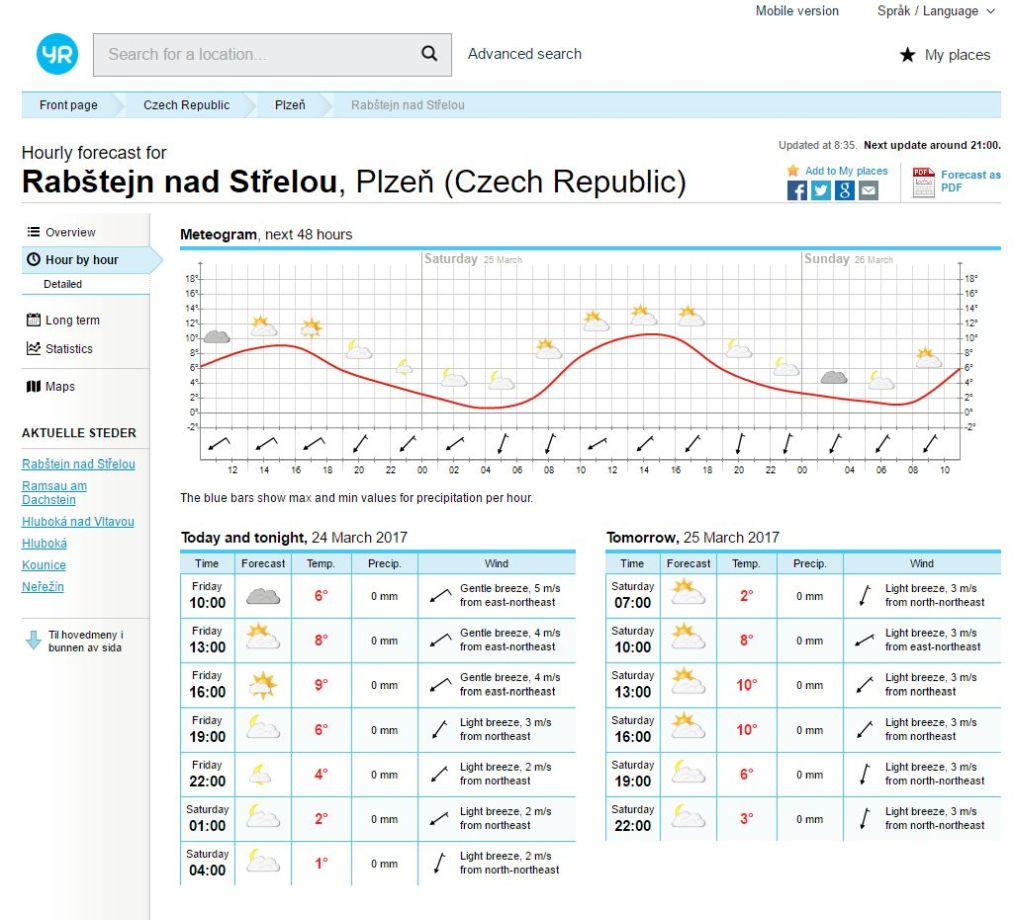Open Ramsau am Dachstein recent place

tap(54, 493)
